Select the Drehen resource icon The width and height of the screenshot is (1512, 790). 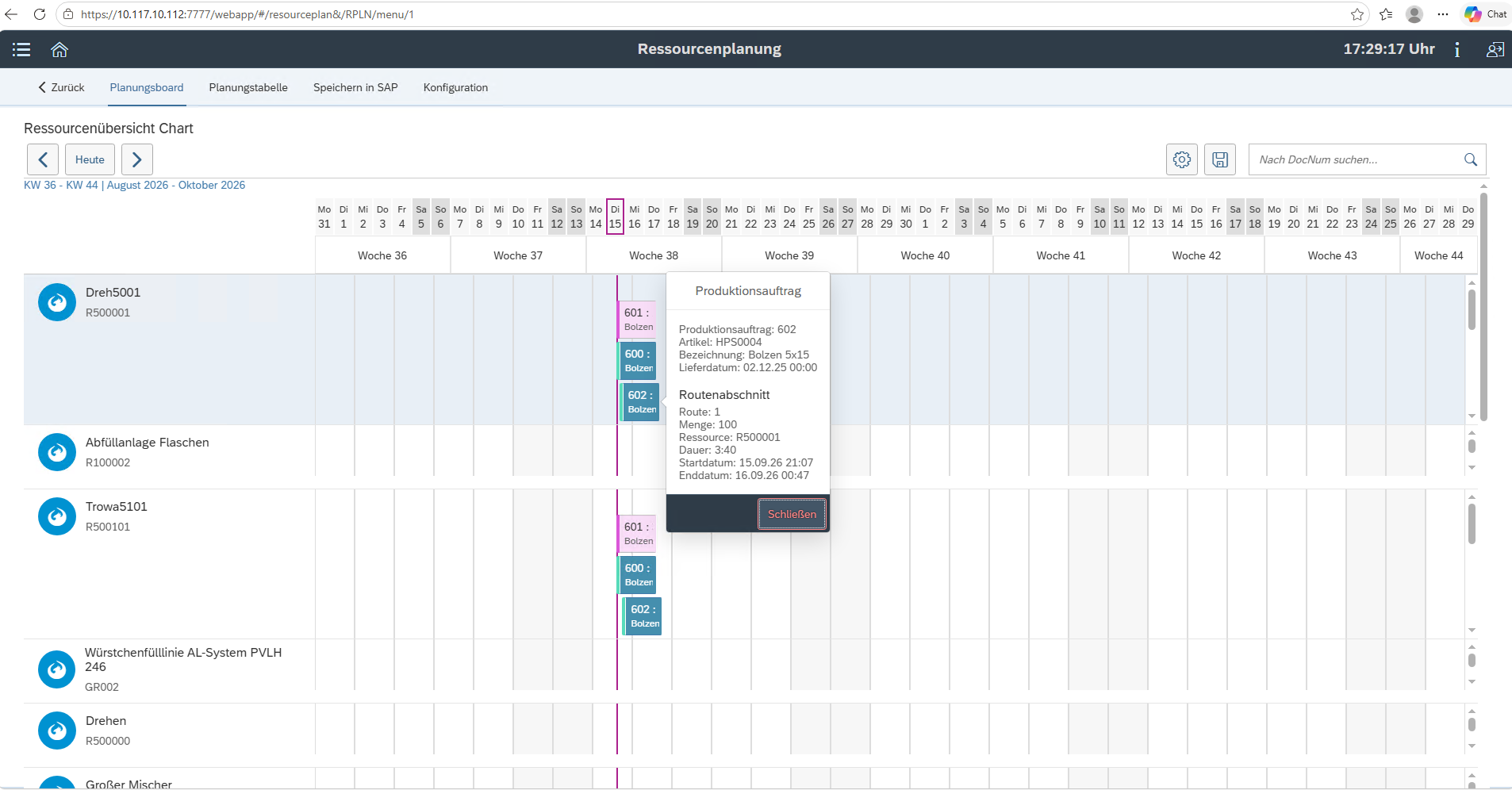[x=57, y=731]
